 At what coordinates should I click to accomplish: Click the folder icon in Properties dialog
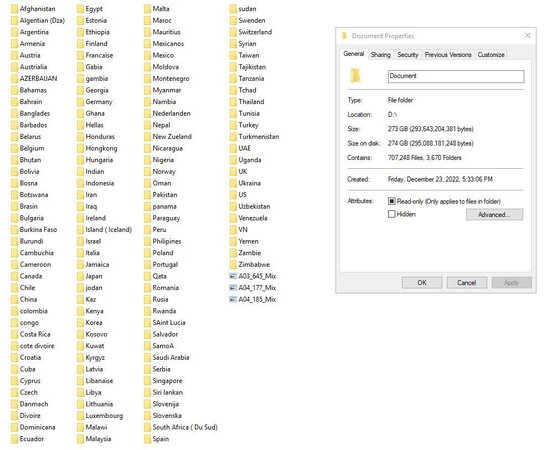[355, 76]
